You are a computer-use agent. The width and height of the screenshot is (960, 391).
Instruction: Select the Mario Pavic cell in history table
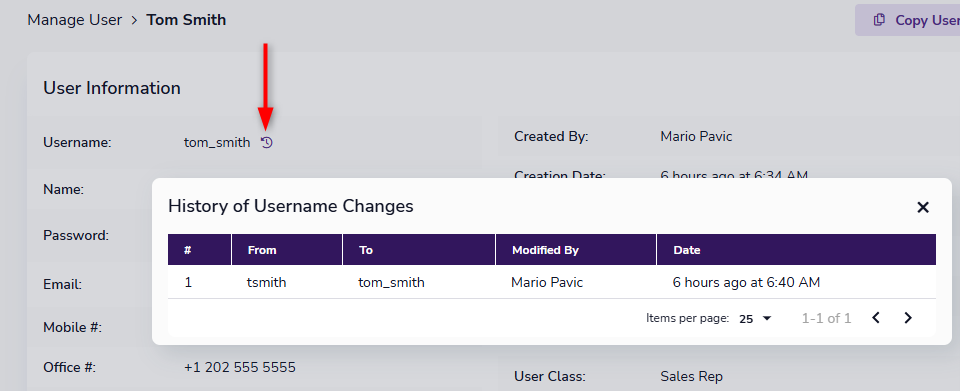(x=547, y=283)
